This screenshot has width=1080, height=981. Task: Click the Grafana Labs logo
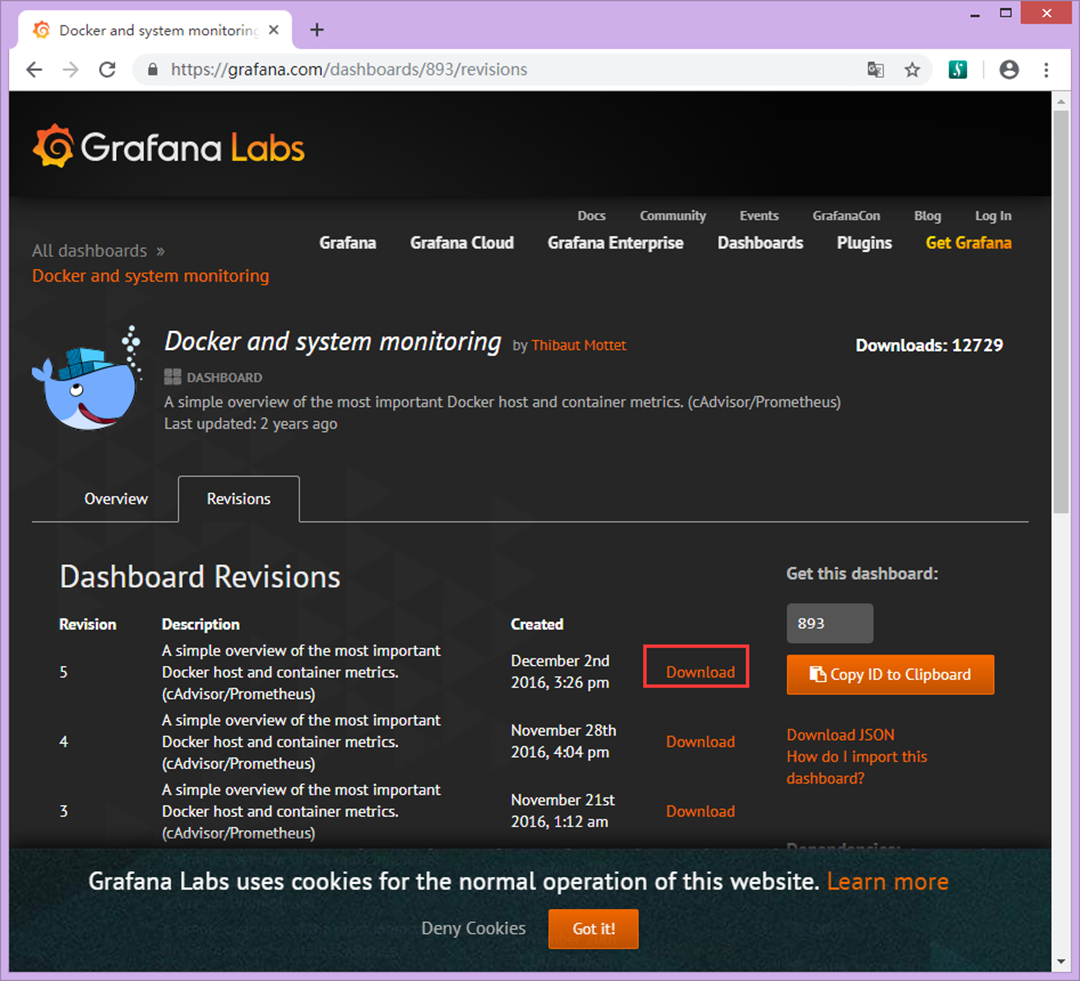pos(168,146)
